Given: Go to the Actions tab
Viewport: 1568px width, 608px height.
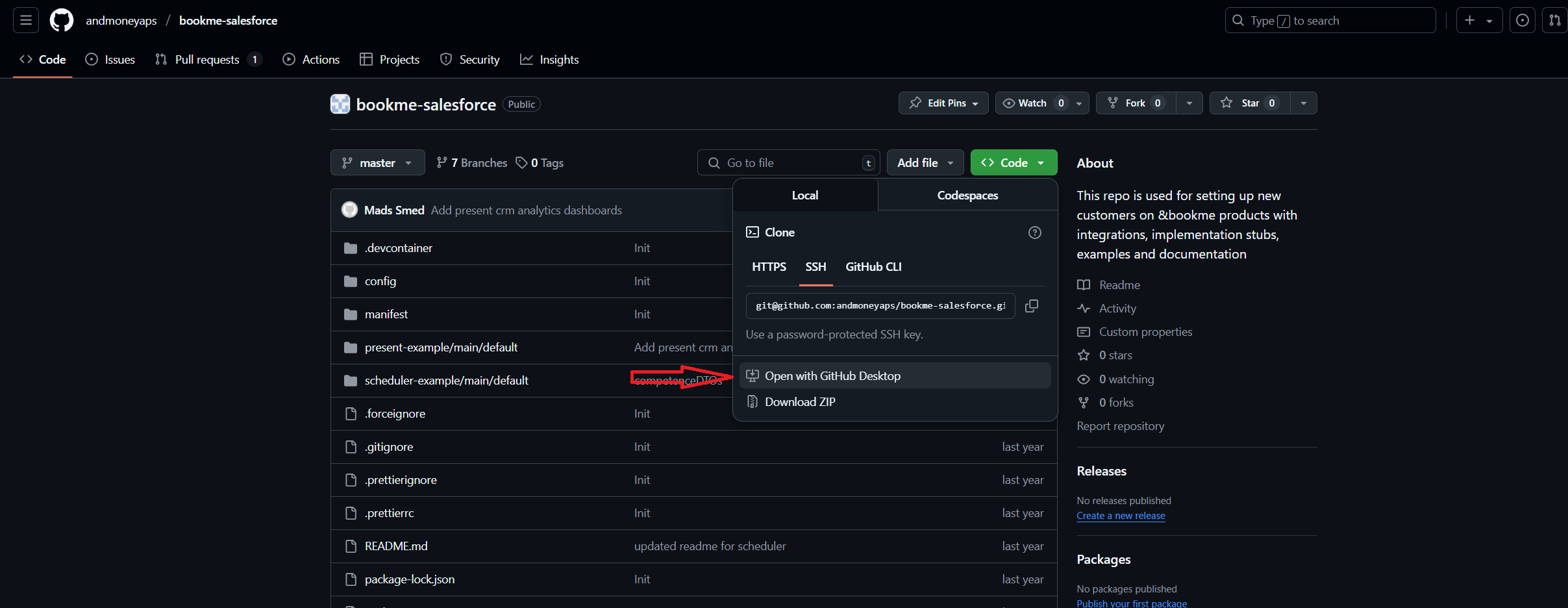Looking at the screenshot, I should click(311, 59).
